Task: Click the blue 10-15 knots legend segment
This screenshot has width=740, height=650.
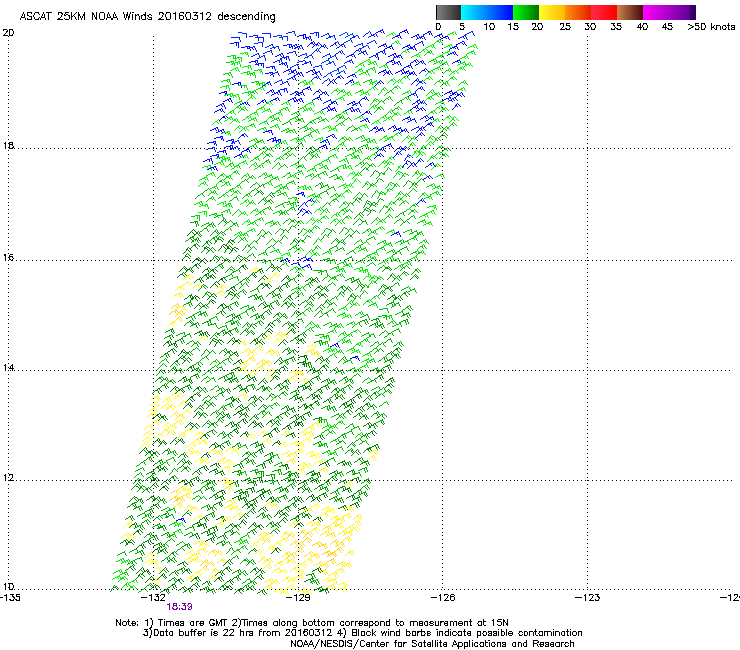Action: (500, 12)
